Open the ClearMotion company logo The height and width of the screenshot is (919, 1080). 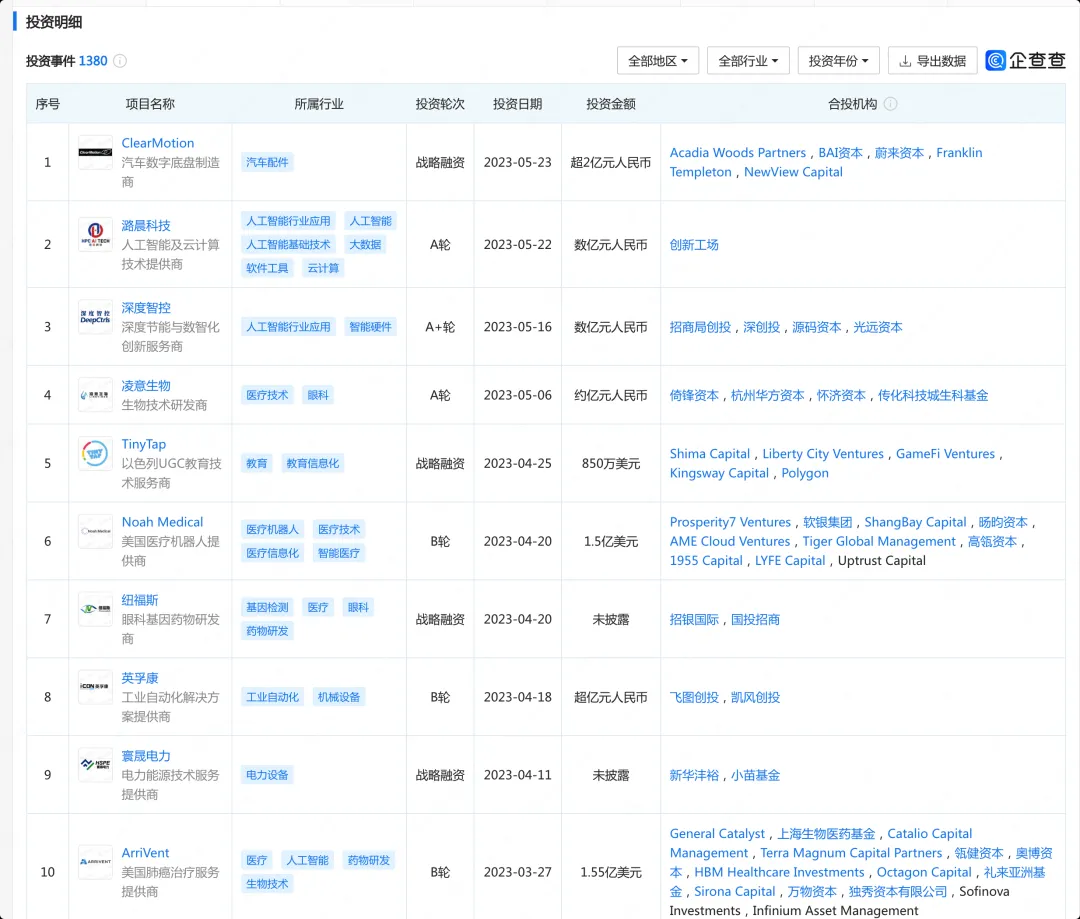[x=95, y=152]
